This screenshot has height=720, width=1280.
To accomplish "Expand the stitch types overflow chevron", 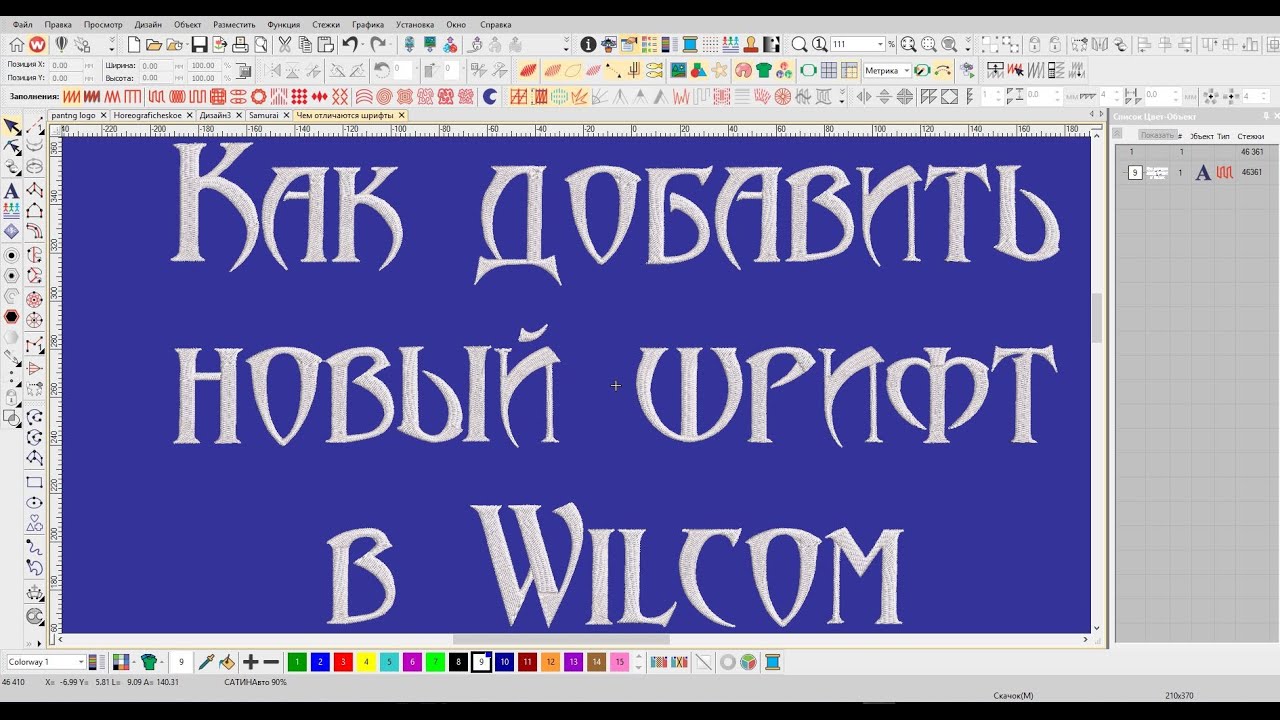I will (x=841, y=97).
